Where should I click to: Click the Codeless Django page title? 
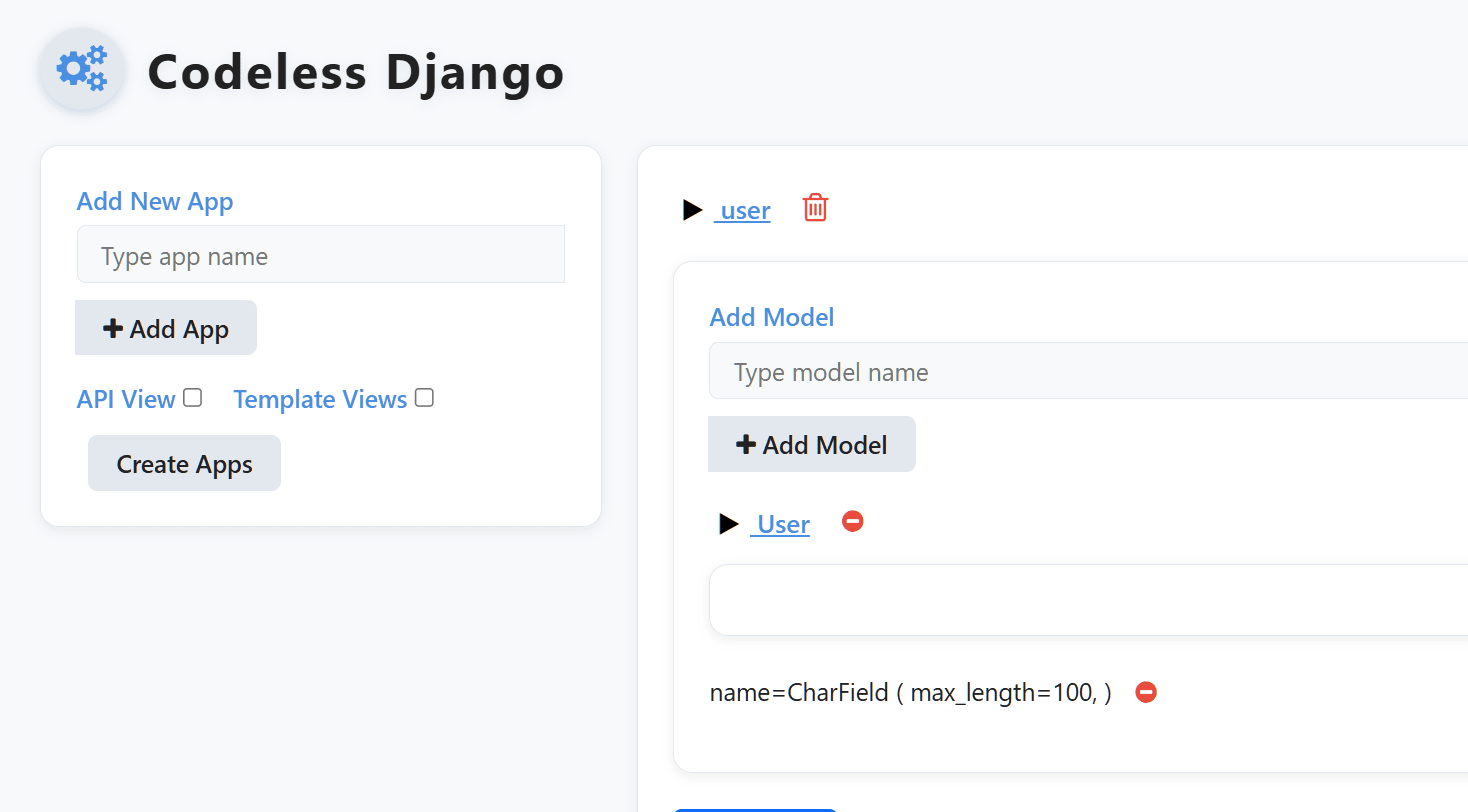coord(356,73)
